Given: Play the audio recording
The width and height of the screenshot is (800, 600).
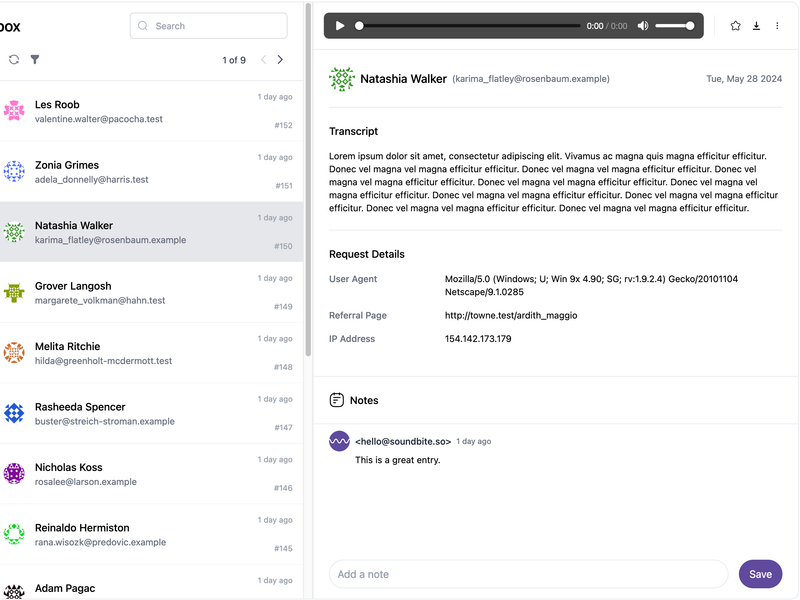Looking at the screenshot, I should [340, 26].
